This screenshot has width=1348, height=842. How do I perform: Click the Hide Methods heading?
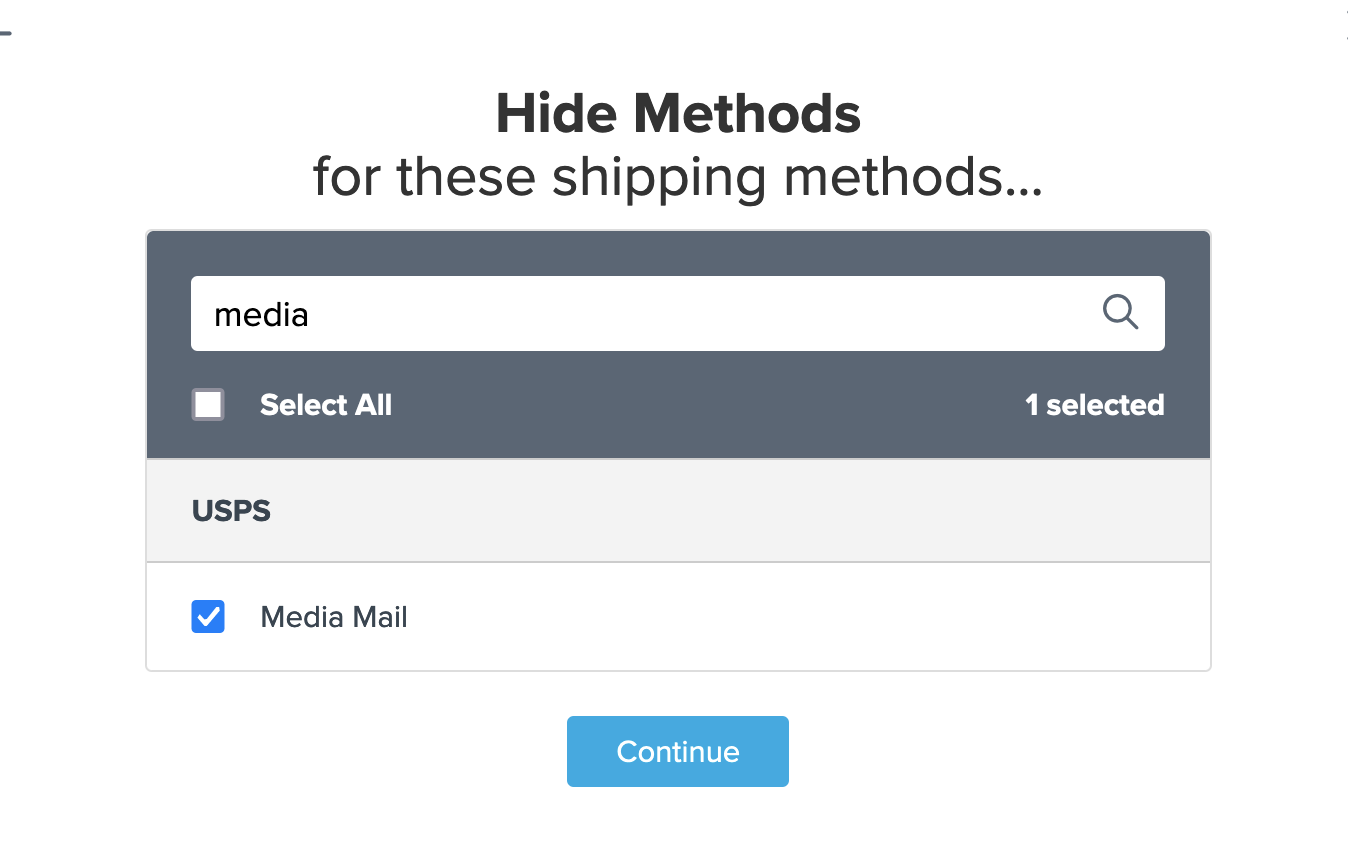click(678, 114)
